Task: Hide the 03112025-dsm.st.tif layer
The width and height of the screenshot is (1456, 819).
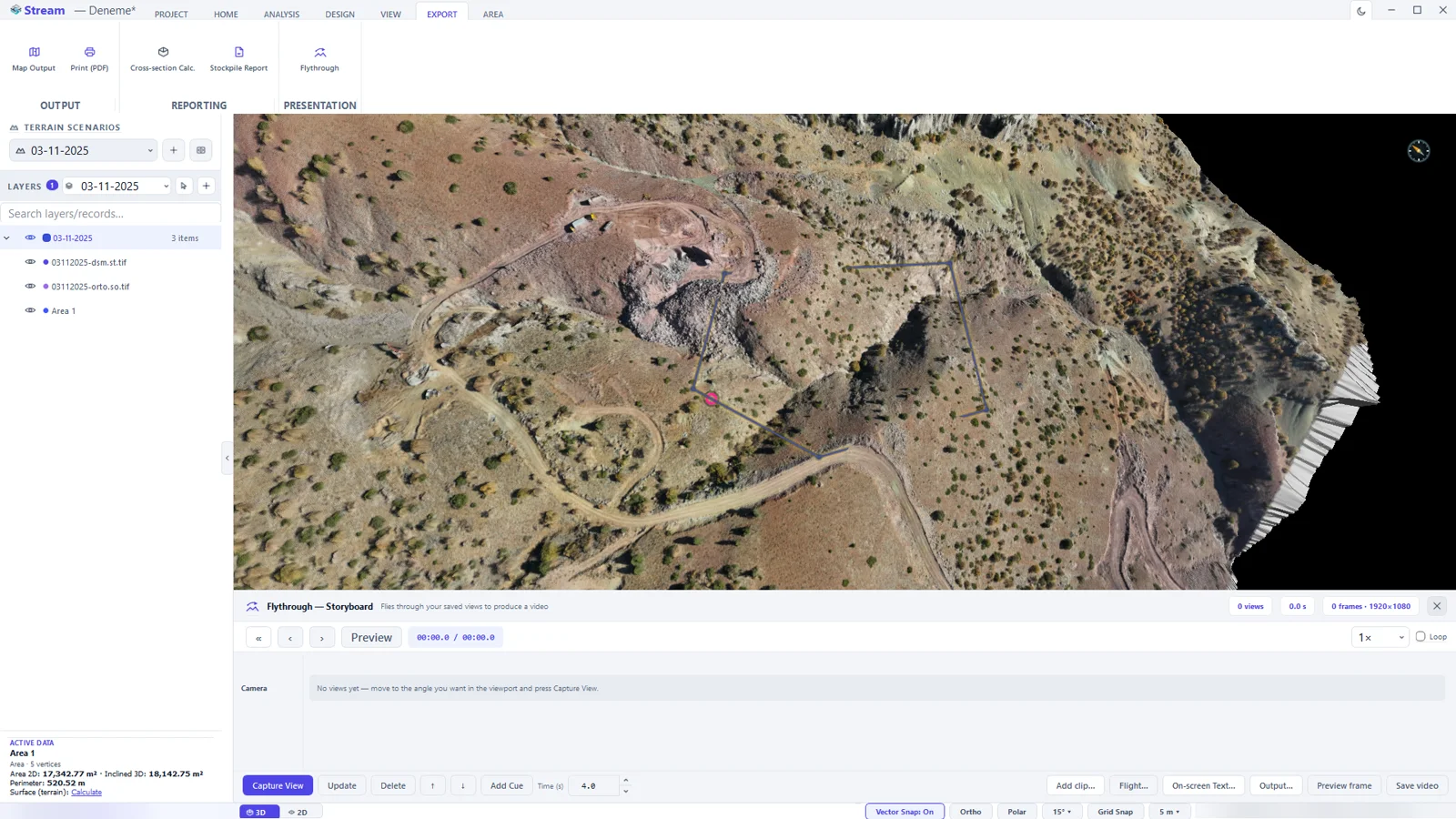Action: pos(30,262)
